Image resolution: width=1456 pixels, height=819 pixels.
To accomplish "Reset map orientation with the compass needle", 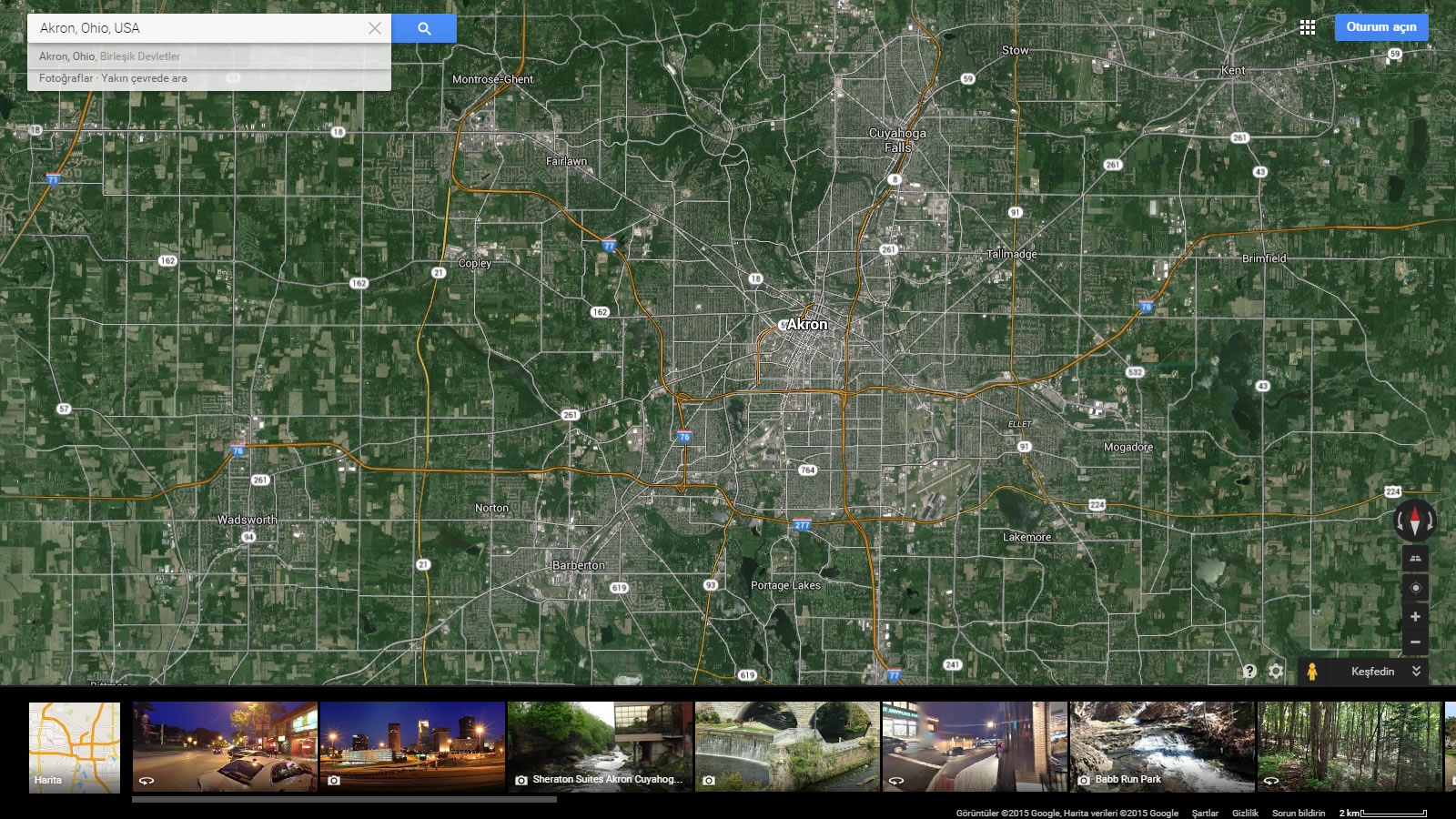I will (1415, 521).
